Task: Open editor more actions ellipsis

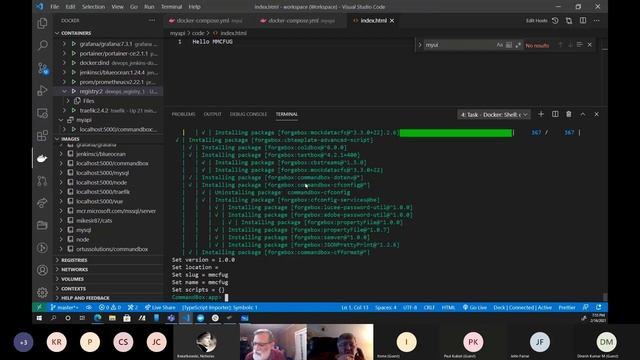Action: 597,20
